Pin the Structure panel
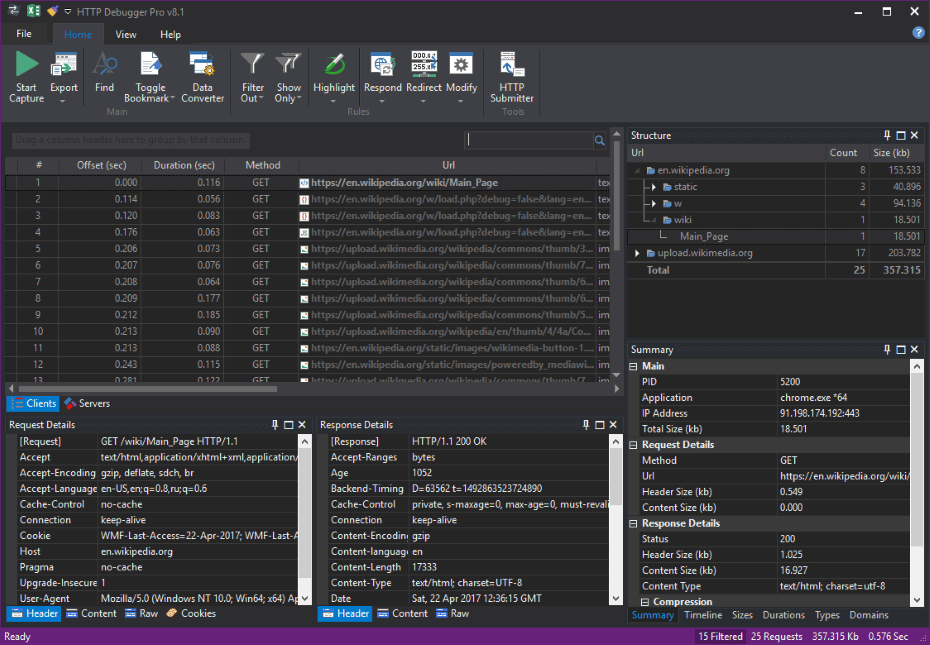 pyautogui.click(x=887, y=135)
